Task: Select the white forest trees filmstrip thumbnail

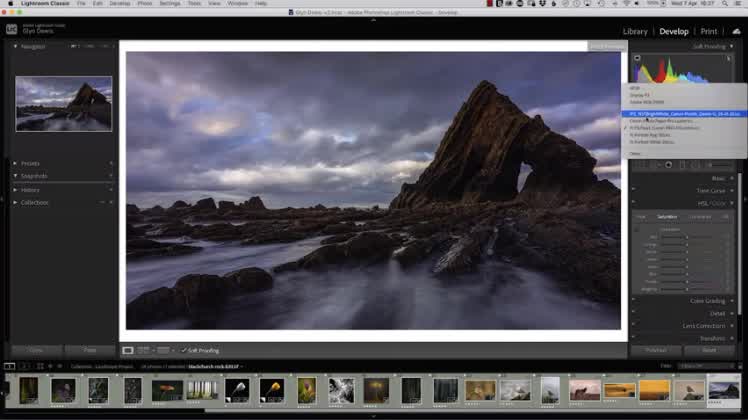Action: tap(202, 390)
